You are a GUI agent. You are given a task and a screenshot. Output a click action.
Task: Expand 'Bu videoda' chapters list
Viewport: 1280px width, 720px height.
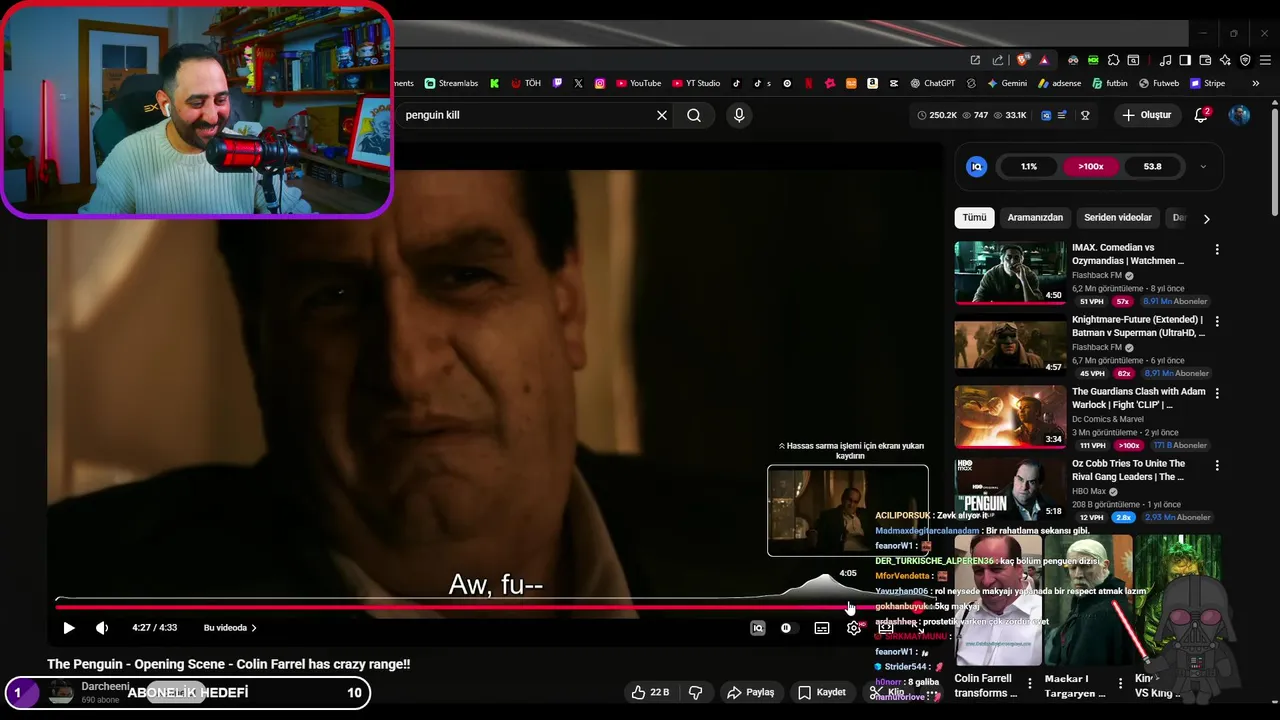230,628
